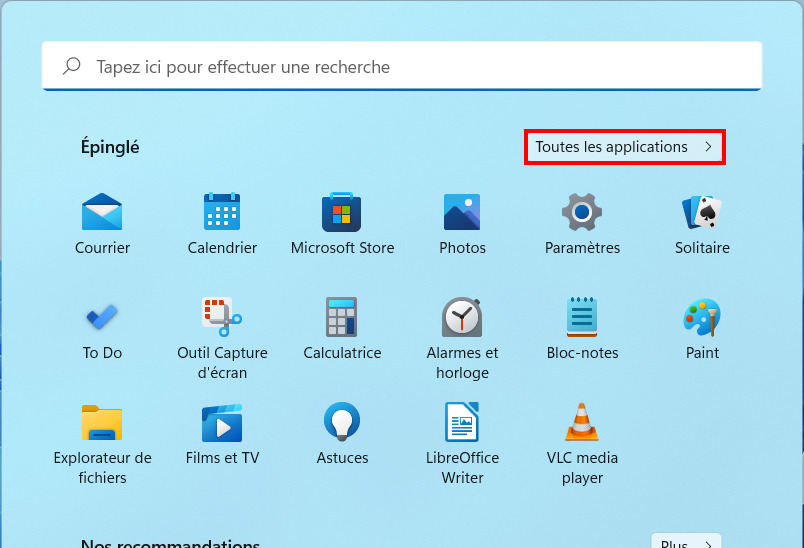The image size is (804, 548).
Task: Launch Bloc-notes notepad
Action: 582,329
